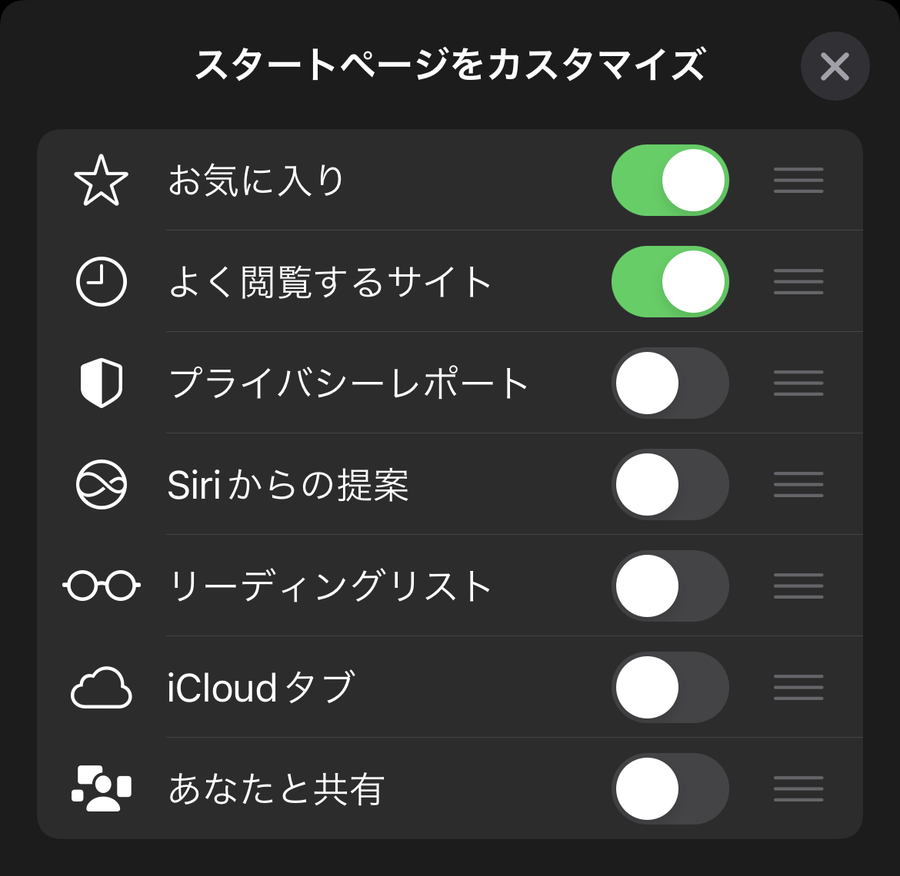900x876 pixels.
Task: Turn off the よく閲覧するサイト switch
Action: [x=669, y=283]
